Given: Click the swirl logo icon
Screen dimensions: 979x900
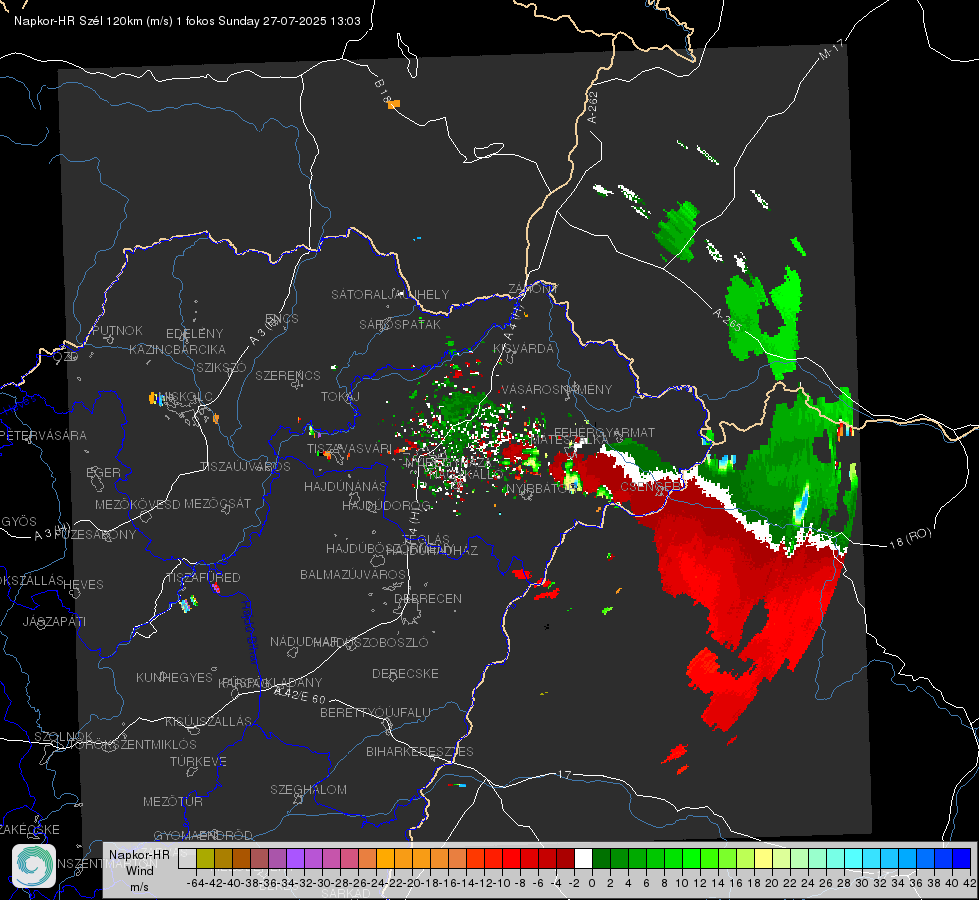Looking at the screenshot, I should coord(34,865).
